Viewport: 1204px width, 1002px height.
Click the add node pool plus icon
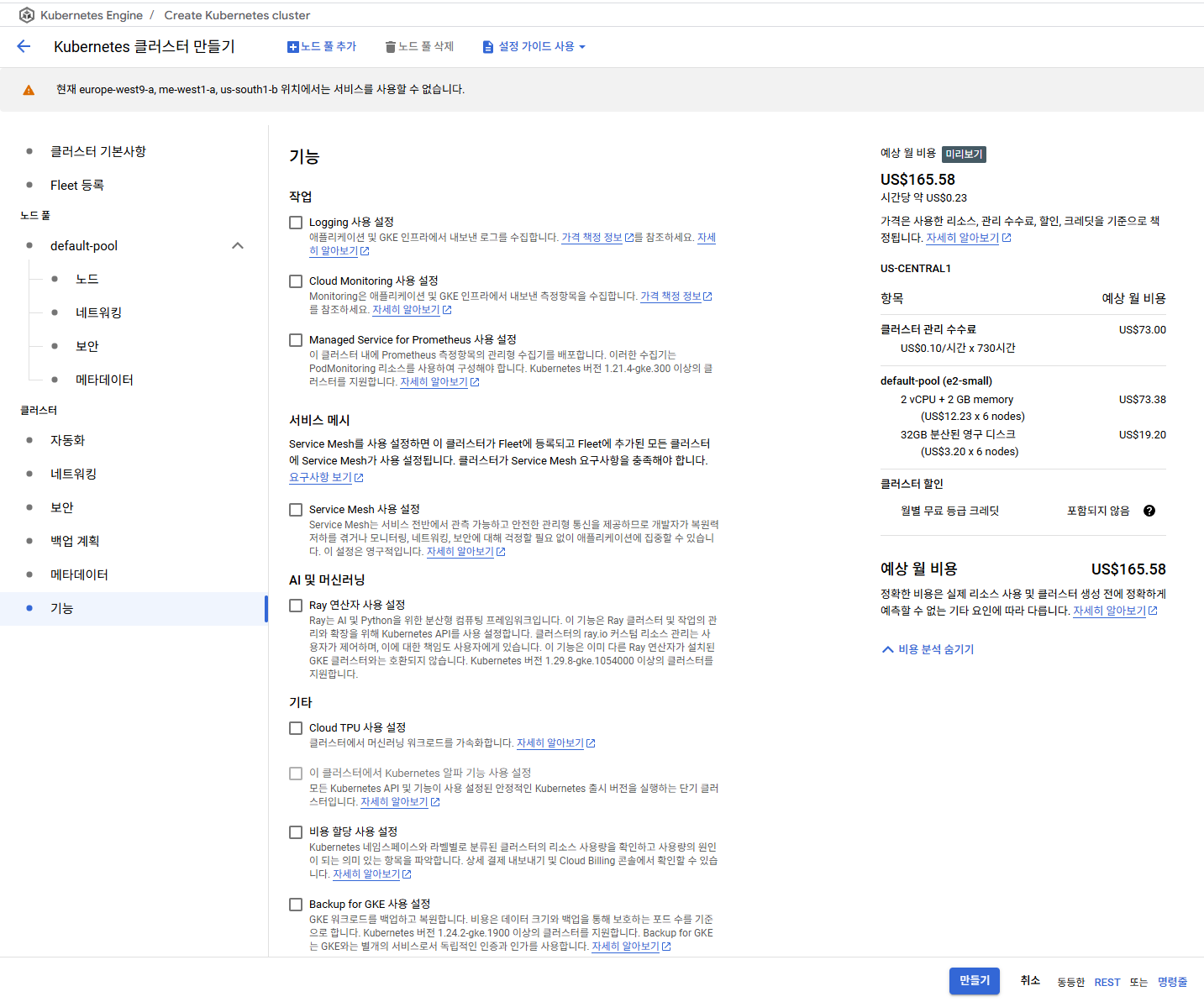click(293, 47)
